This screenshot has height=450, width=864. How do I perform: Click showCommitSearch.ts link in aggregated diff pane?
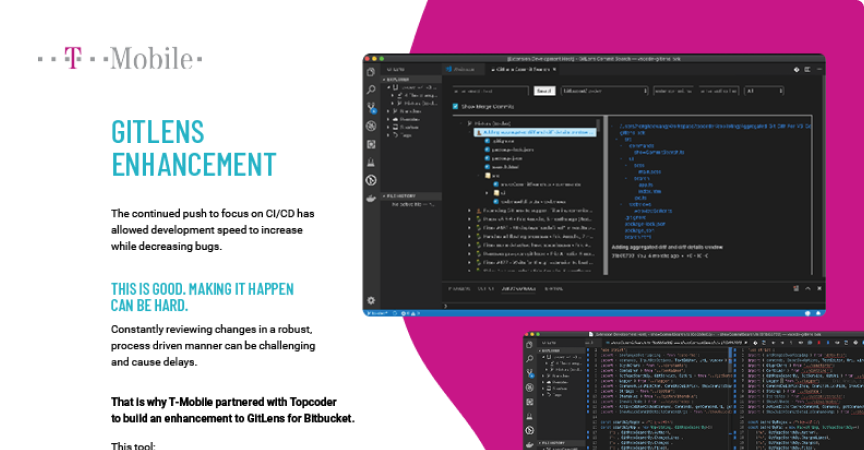pos(658,152)
